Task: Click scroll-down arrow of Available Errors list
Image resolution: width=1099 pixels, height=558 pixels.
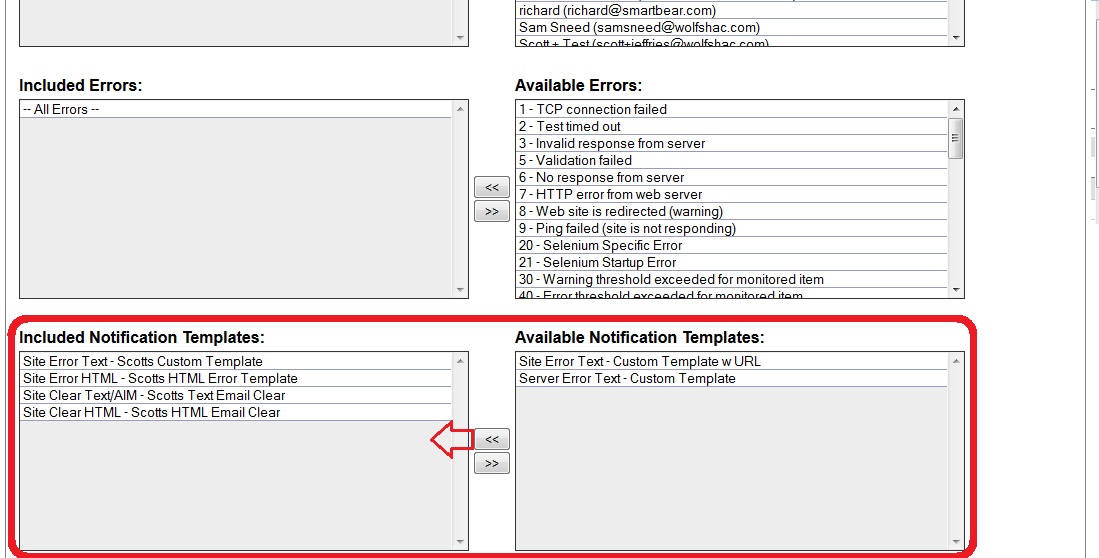Action: [956, 290]
